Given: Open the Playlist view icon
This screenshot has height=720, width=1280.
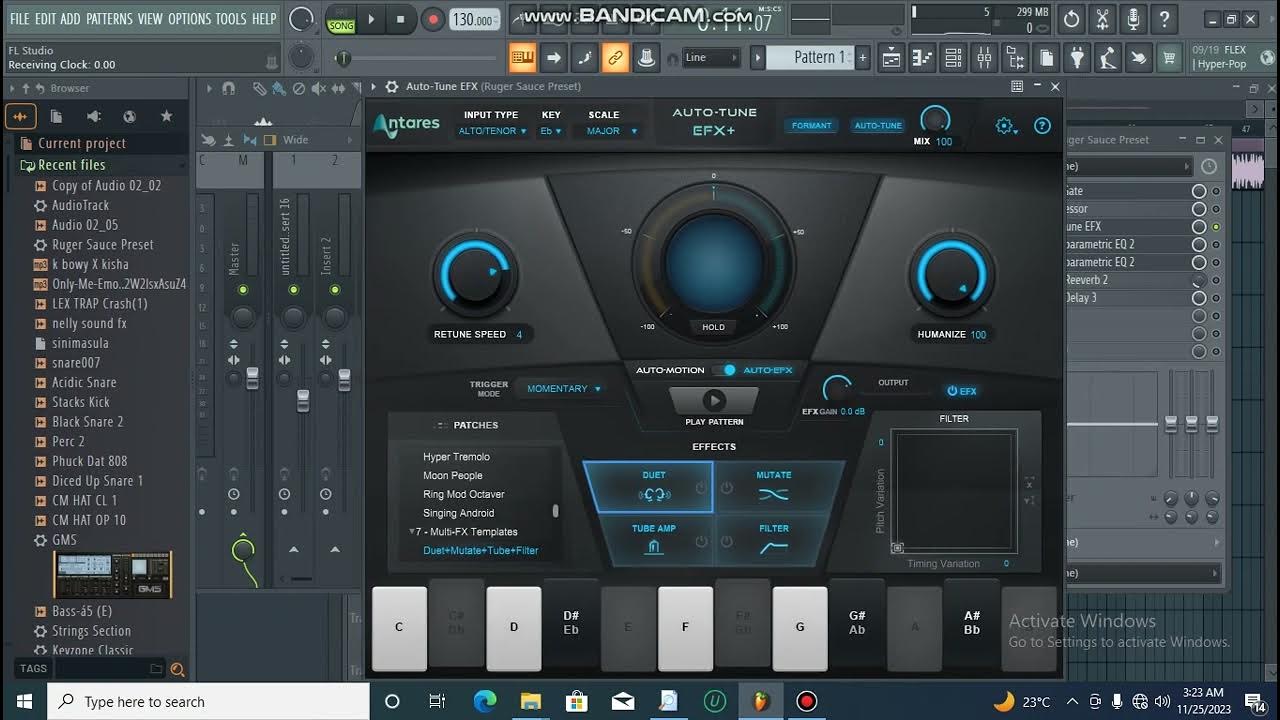Looking at the screenshot, I should coord(891,58).
